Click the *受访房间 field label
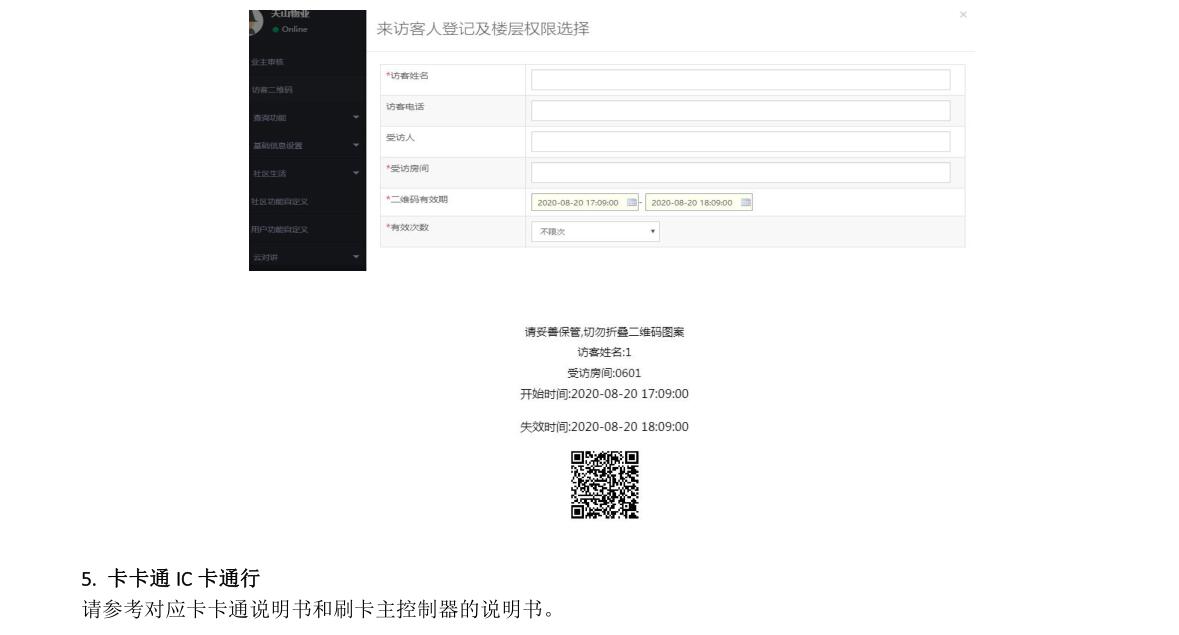1179x635 pixels. (x=408, y=168)
